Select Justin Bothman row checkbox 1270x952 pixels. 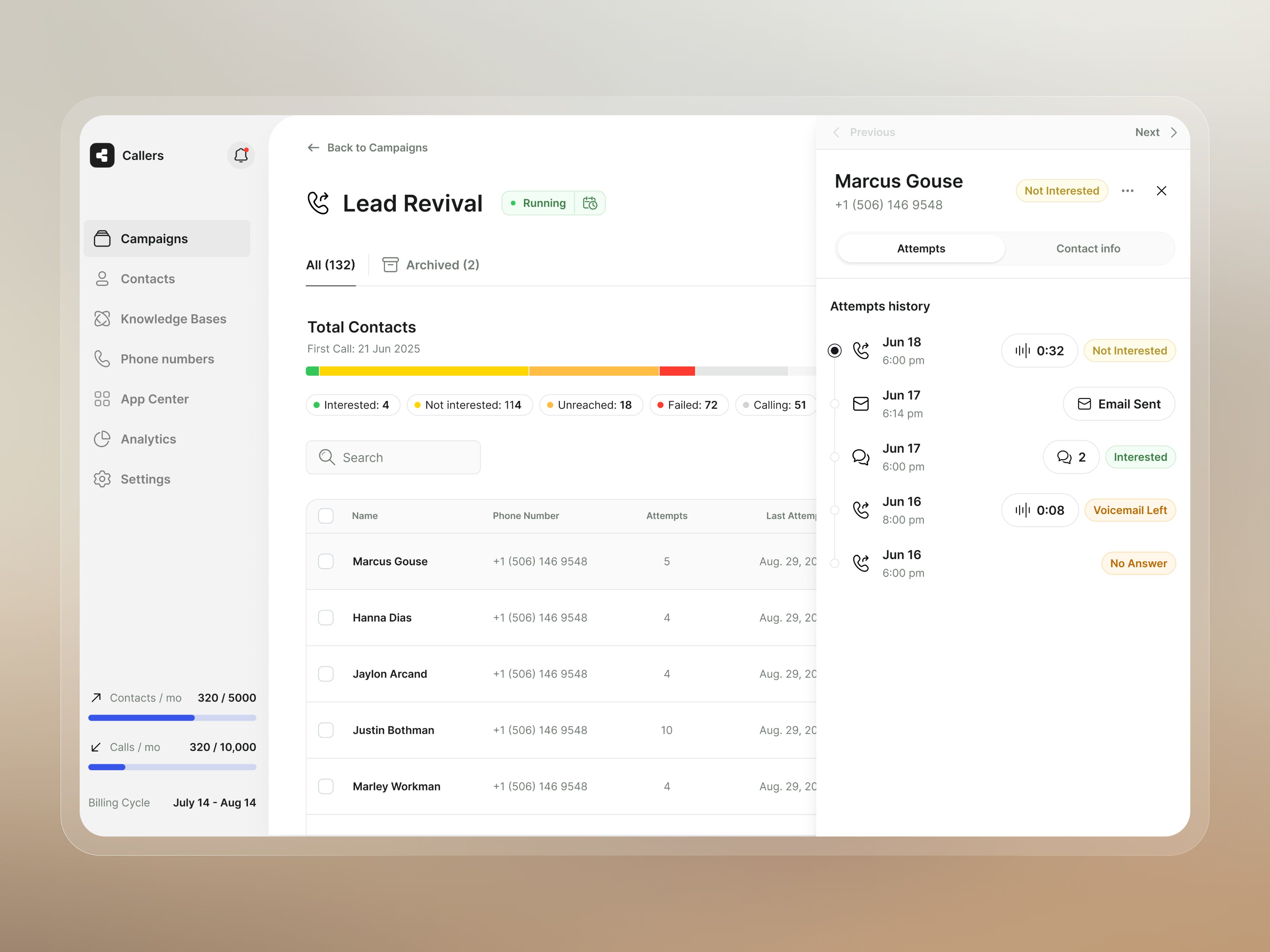326,730
